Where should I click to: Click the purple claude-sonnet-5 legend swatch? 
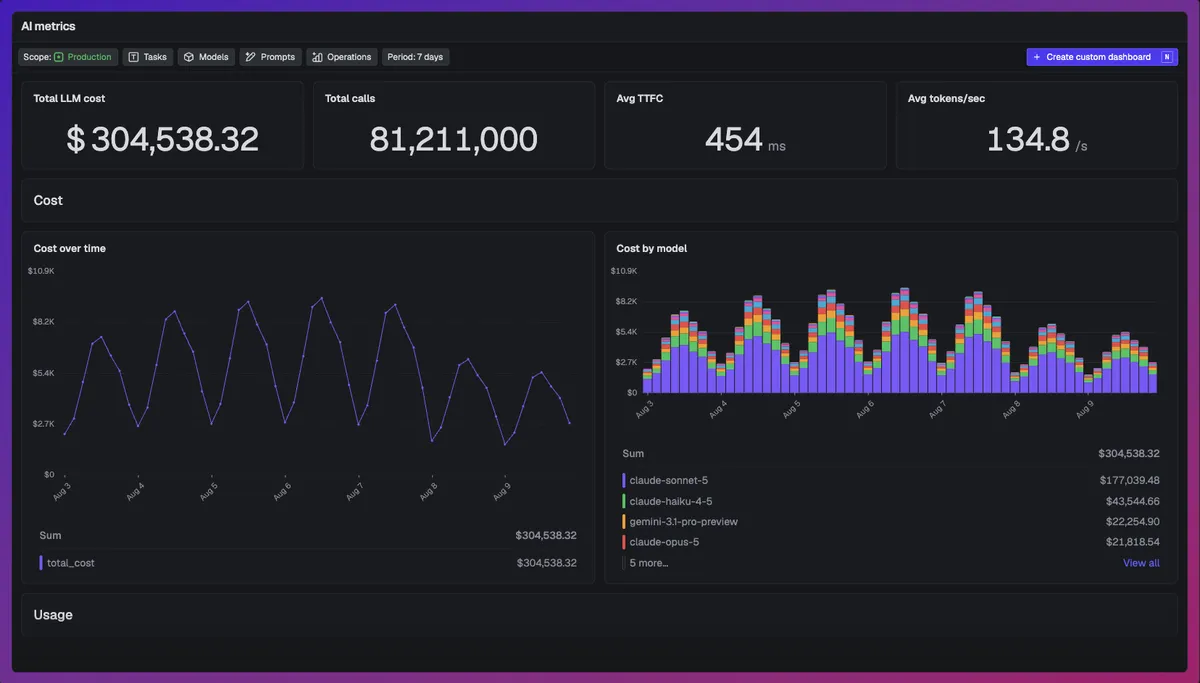pyautogui.click(x=624, y=481)
